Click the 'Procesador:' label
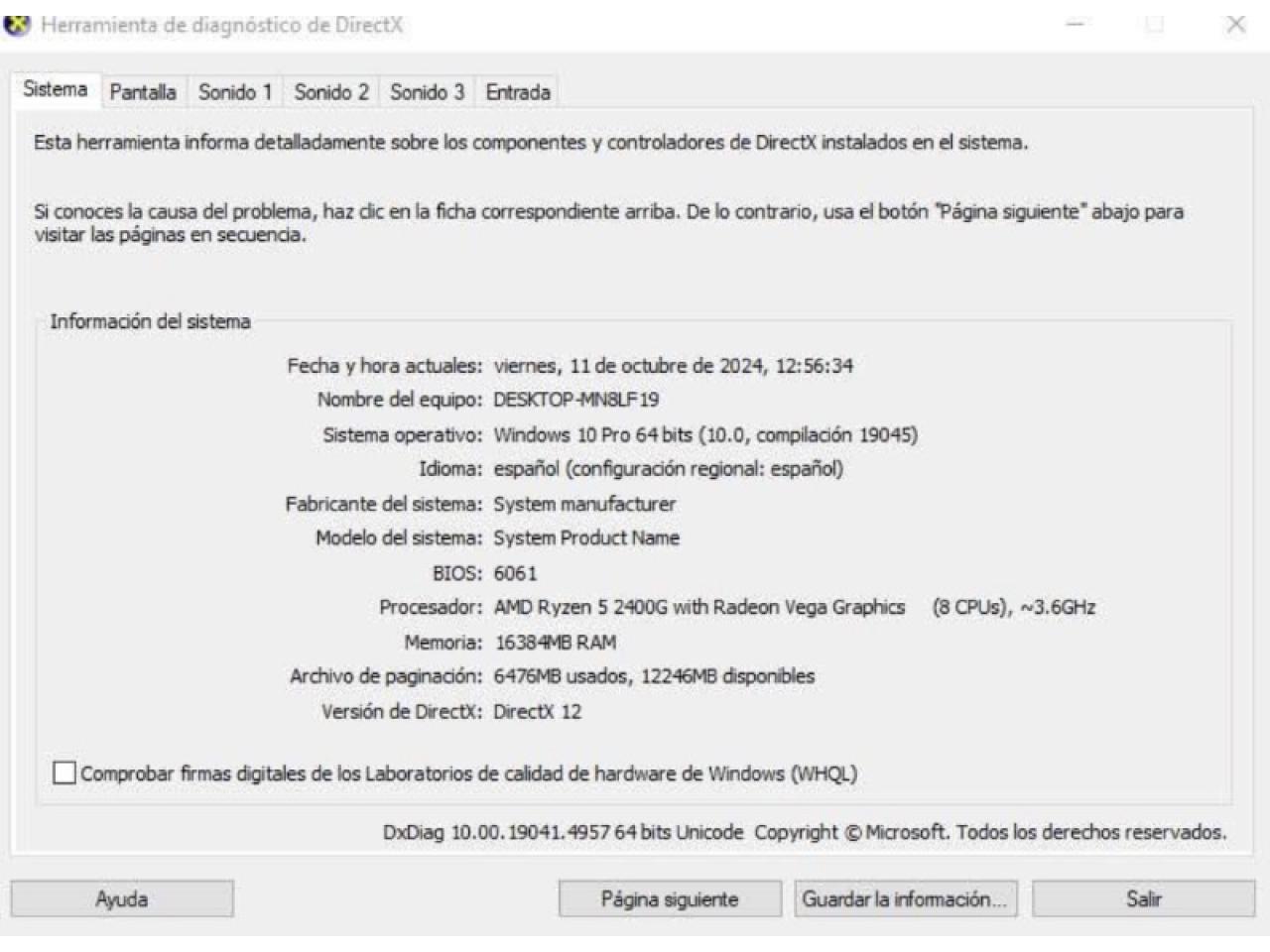The image size is (1270, 952). pos(431,607)
